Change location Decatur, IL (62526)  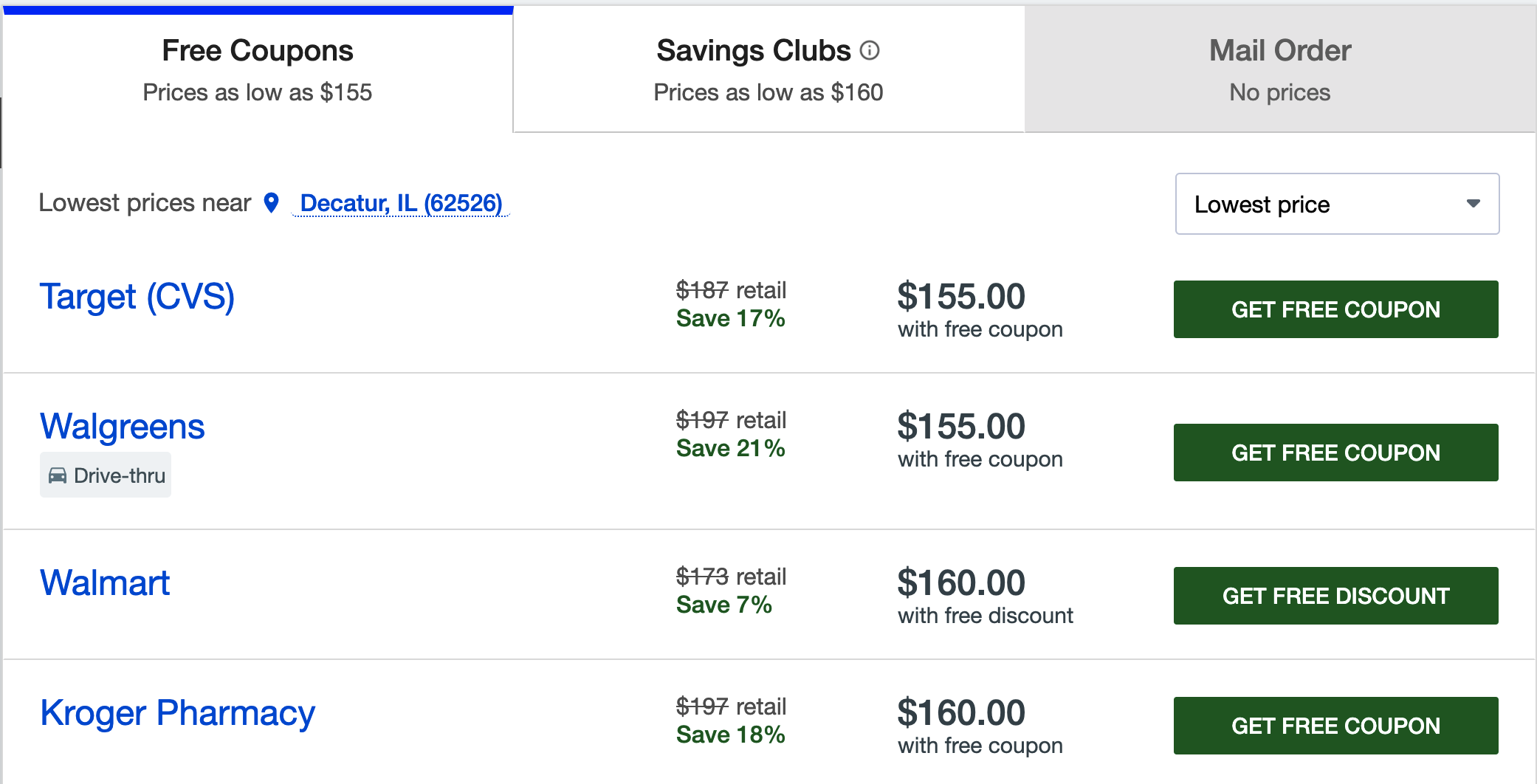click(401, 203)
